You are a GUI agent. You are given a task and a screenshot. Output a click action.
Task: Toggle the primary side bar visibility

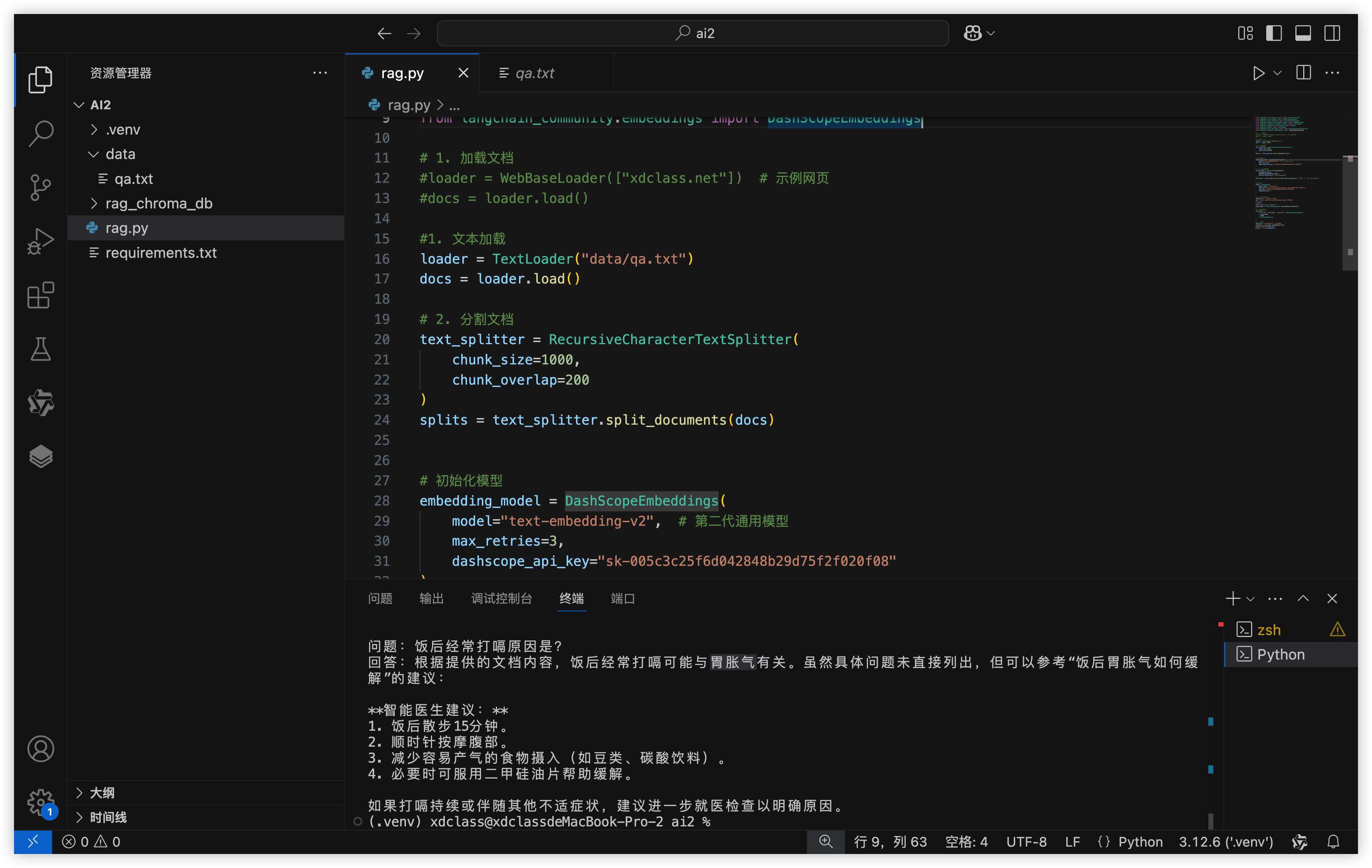pyautogui.click(x=1274, y=33)
